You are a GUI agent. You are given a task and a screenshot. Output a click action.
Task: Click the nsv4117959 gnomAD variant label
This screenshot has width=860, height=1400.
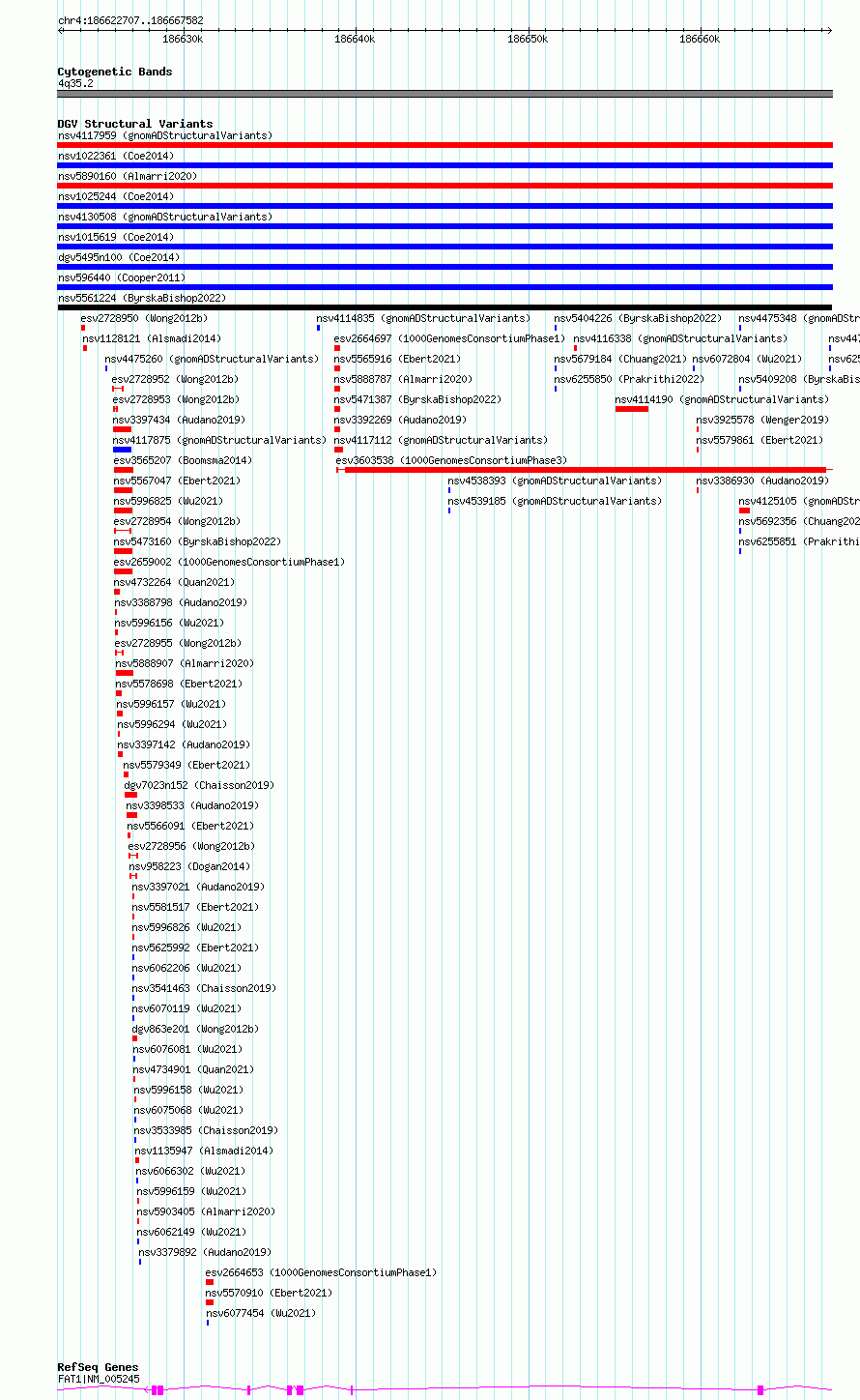[165, 135]
